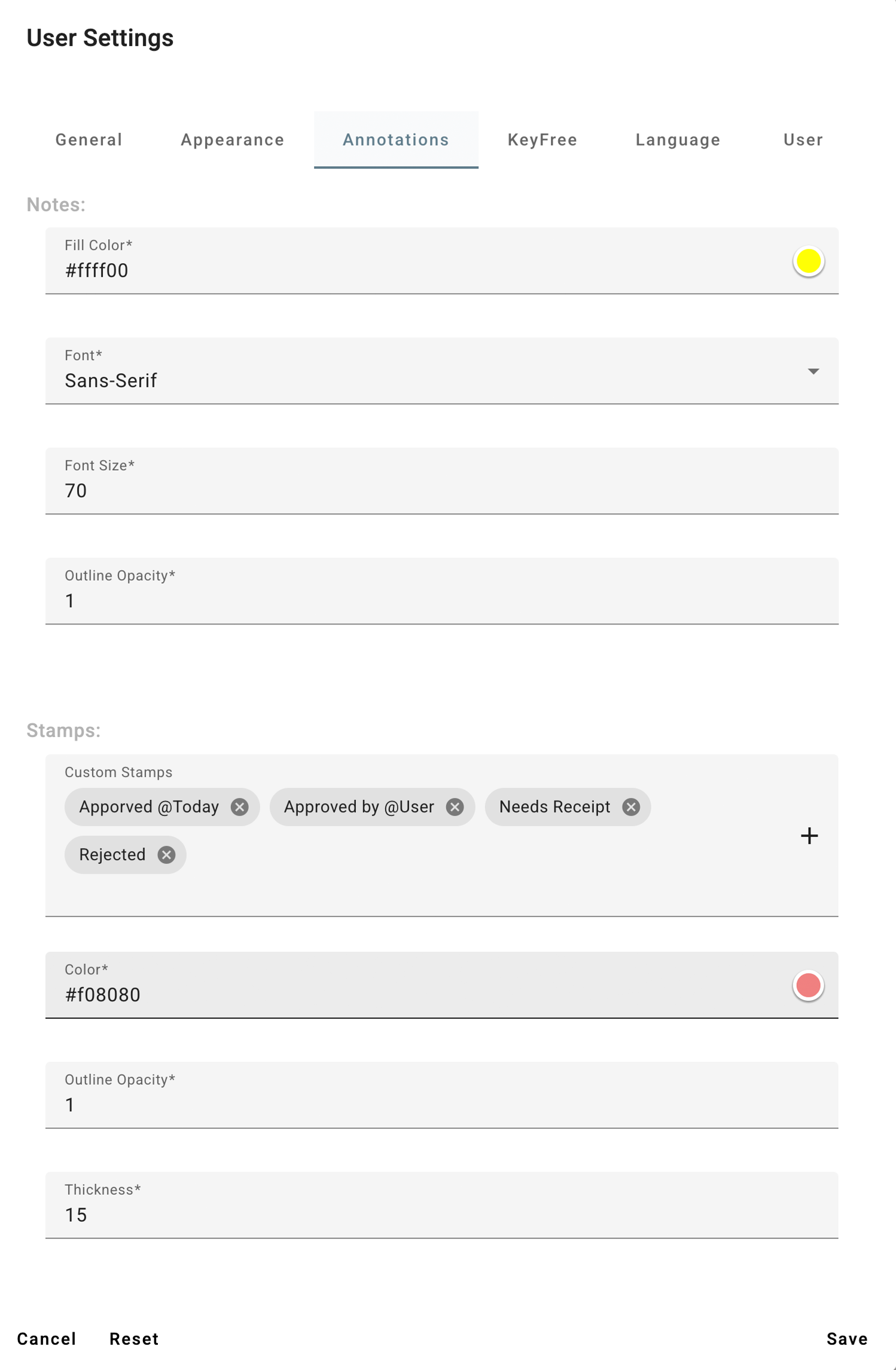Click the Save button
Viewport: 896px width, 1370px height.
click(x=846, y=1339)
